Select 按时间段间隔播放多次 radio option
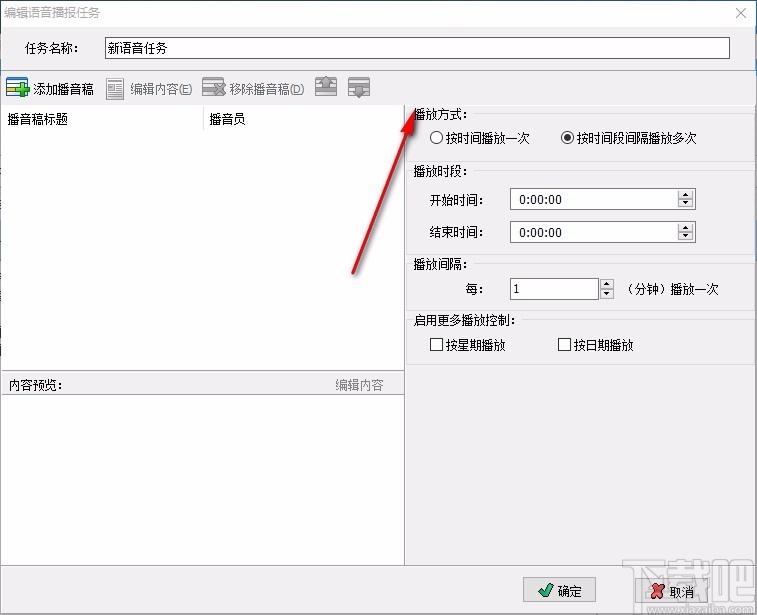 tap(629, 138)
